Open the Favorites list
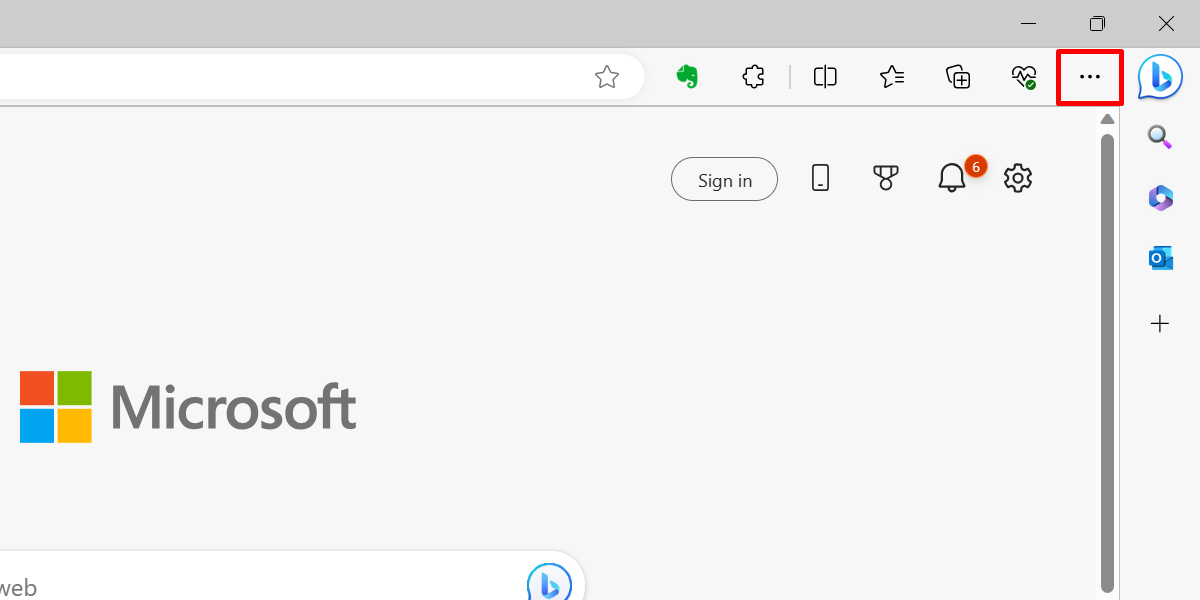This screenshot has height=600, width=1200. click(x=892, y=76)
